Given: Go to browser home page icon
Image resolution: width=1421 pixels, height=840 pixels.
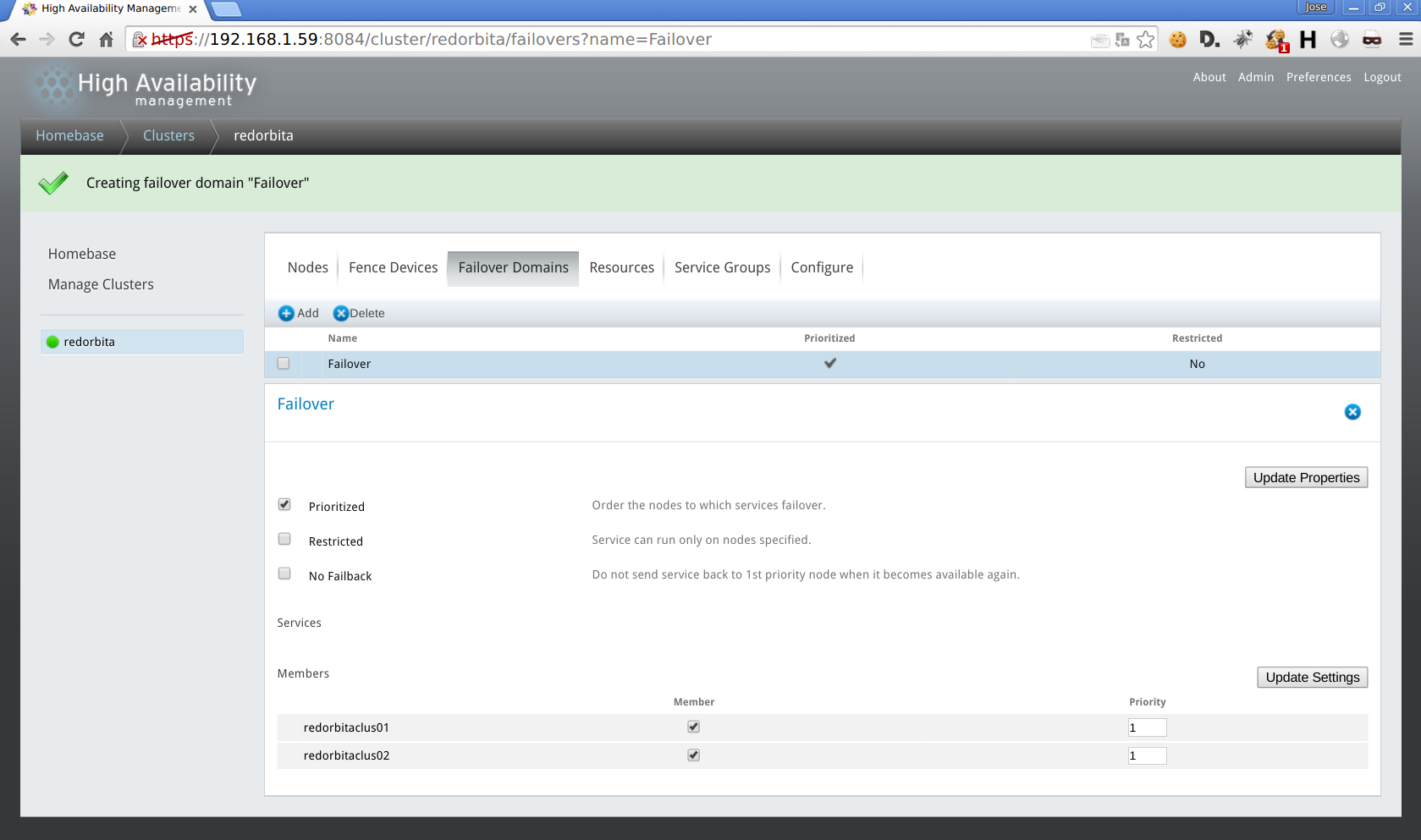Looking at the screenshot, I should pos(106,40).
